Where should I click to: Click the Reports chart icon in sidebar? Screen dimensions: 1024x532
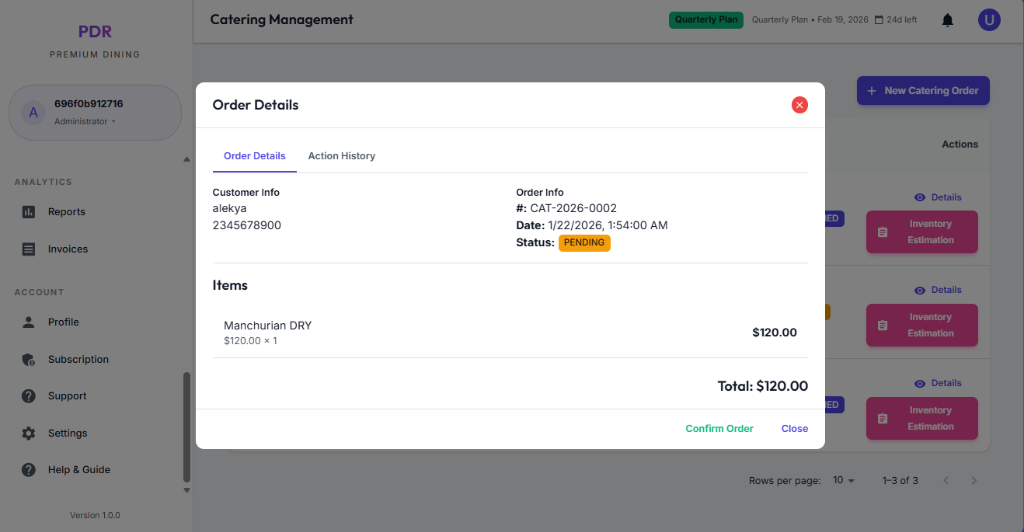pos(28,212)
